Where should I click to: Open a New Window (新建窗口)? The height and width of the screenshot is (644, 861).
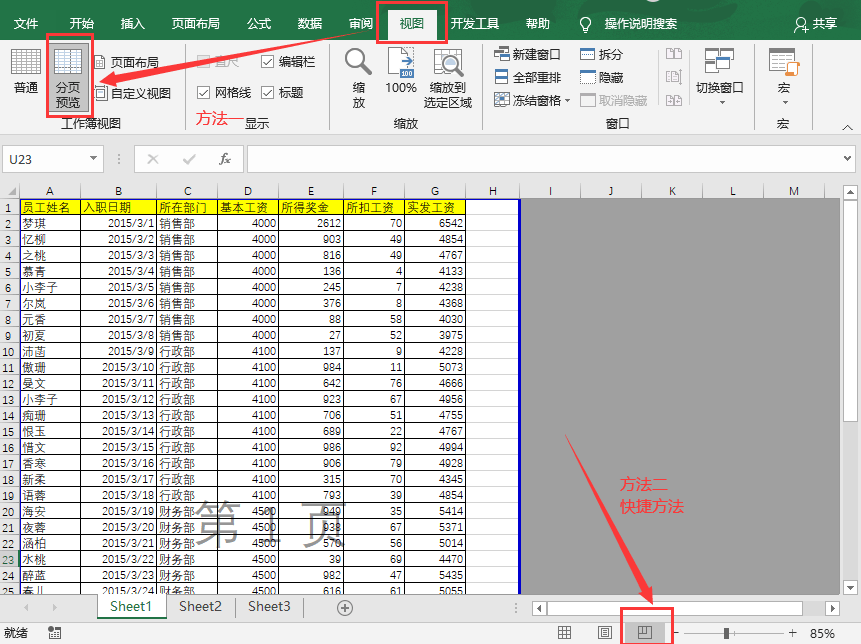coord(527,54)
